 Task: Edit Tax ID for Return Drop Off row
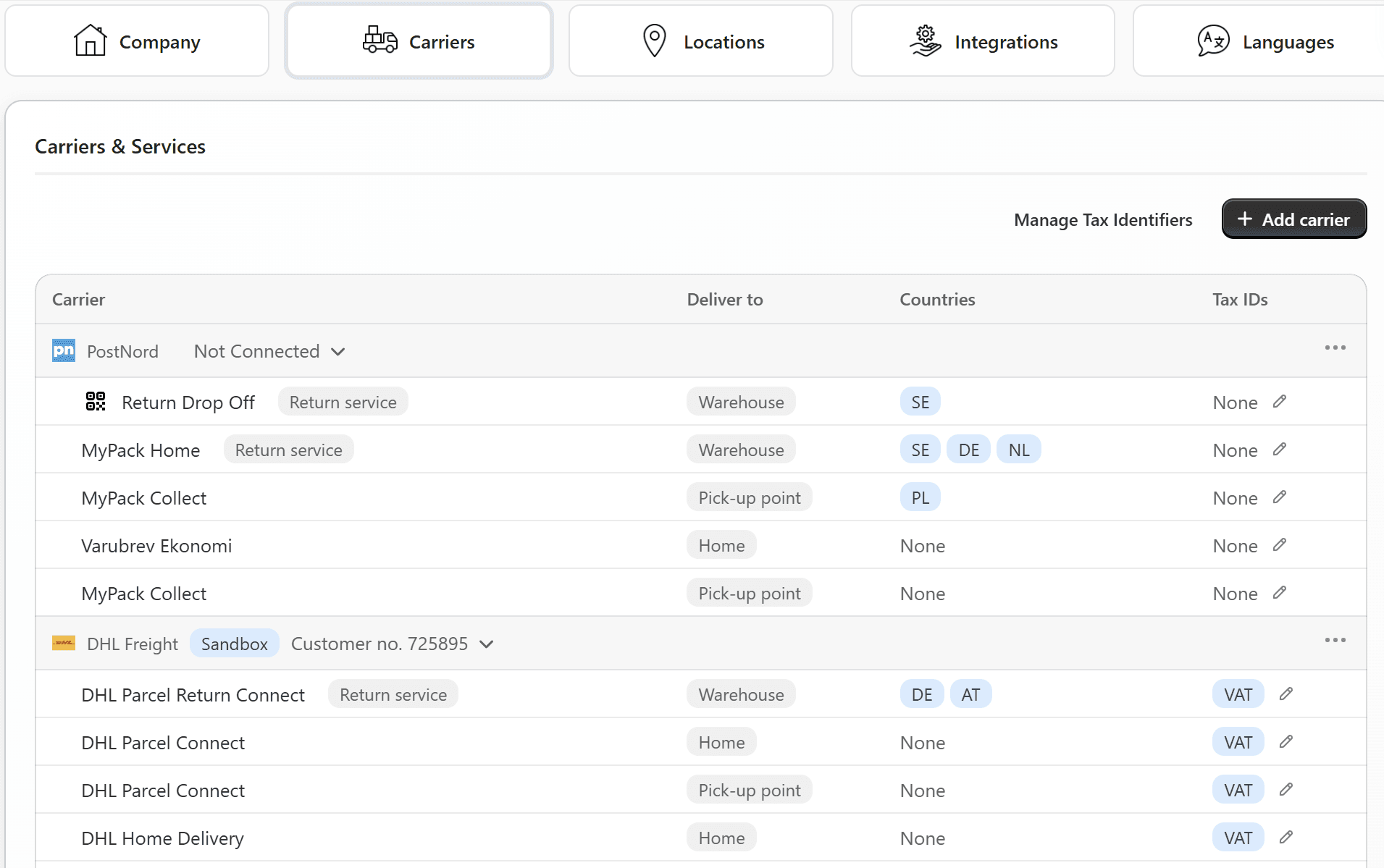1280,401
